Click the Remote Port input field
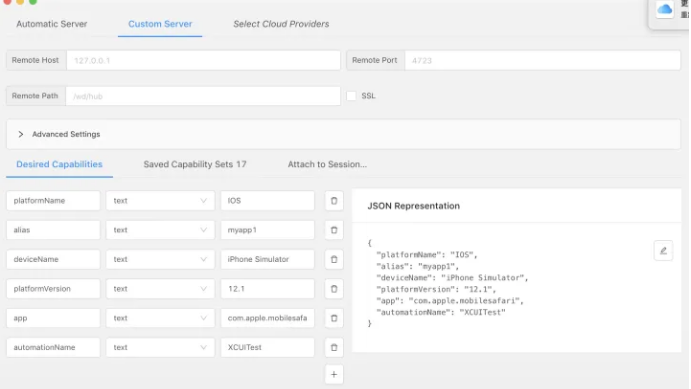 tap(542, 60)
